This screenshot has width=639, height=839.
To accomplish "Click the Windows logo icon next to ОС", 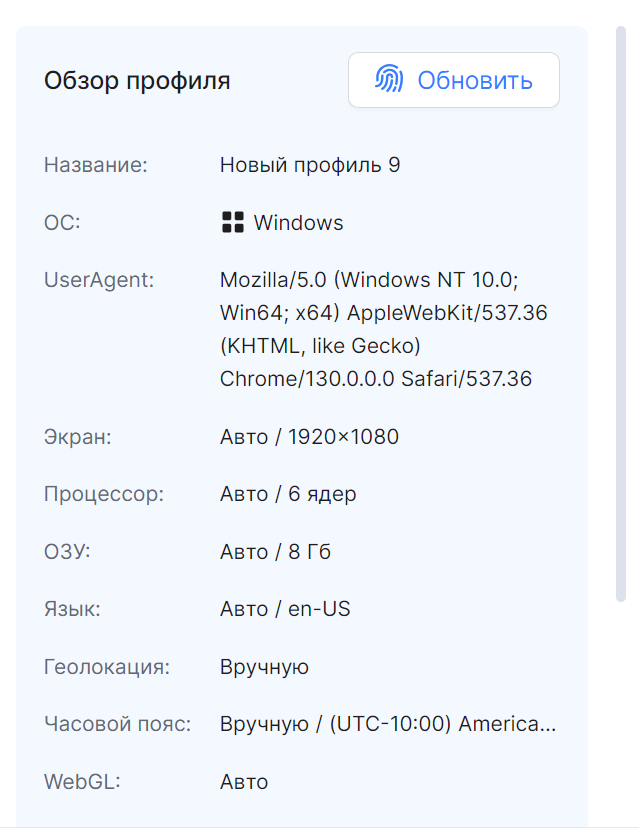I will click(x=233, y=222).
